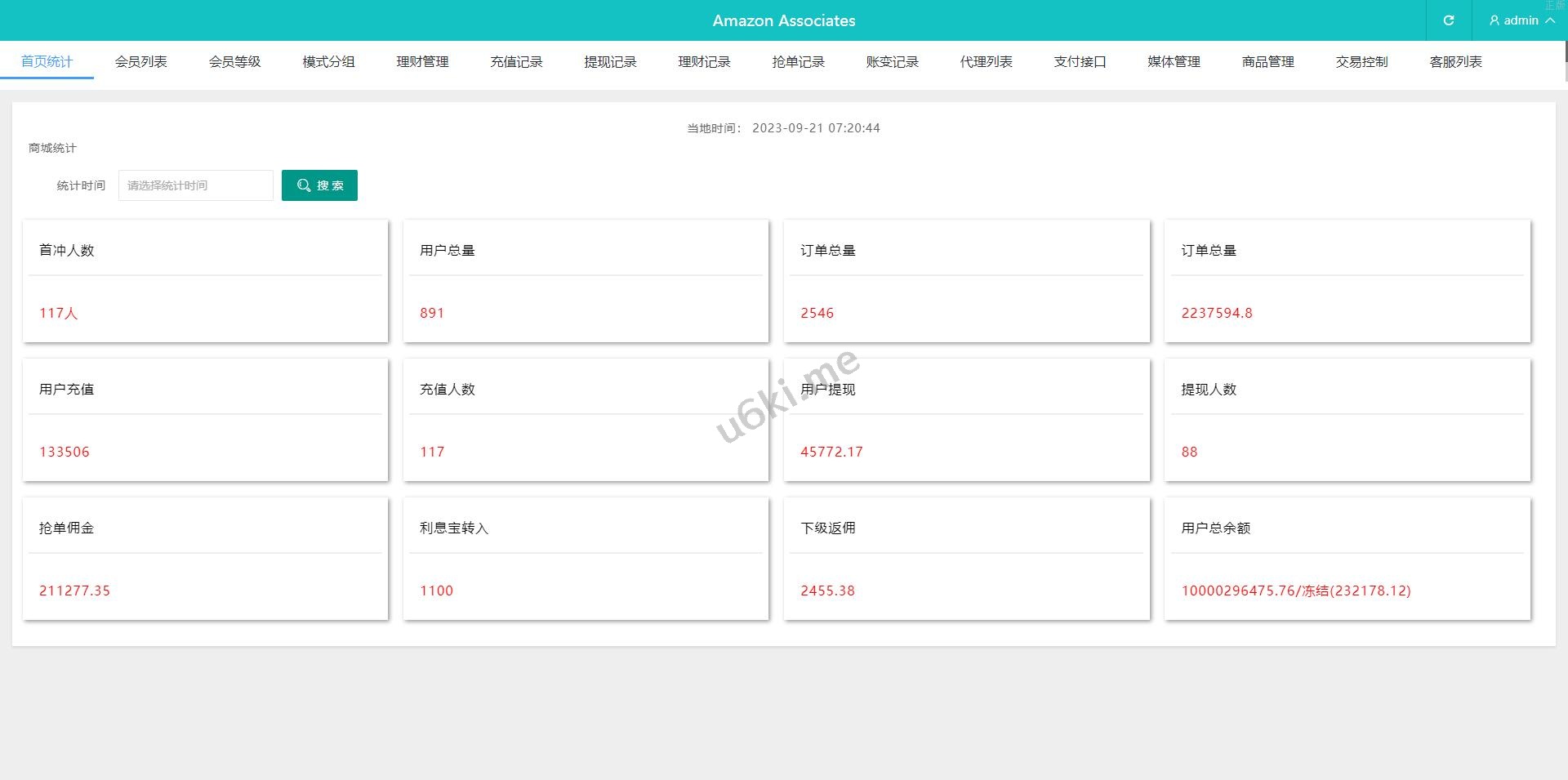Open the 代理列表 tab
The height and width of the screenshot is (780, 1568).
[986, 62]
